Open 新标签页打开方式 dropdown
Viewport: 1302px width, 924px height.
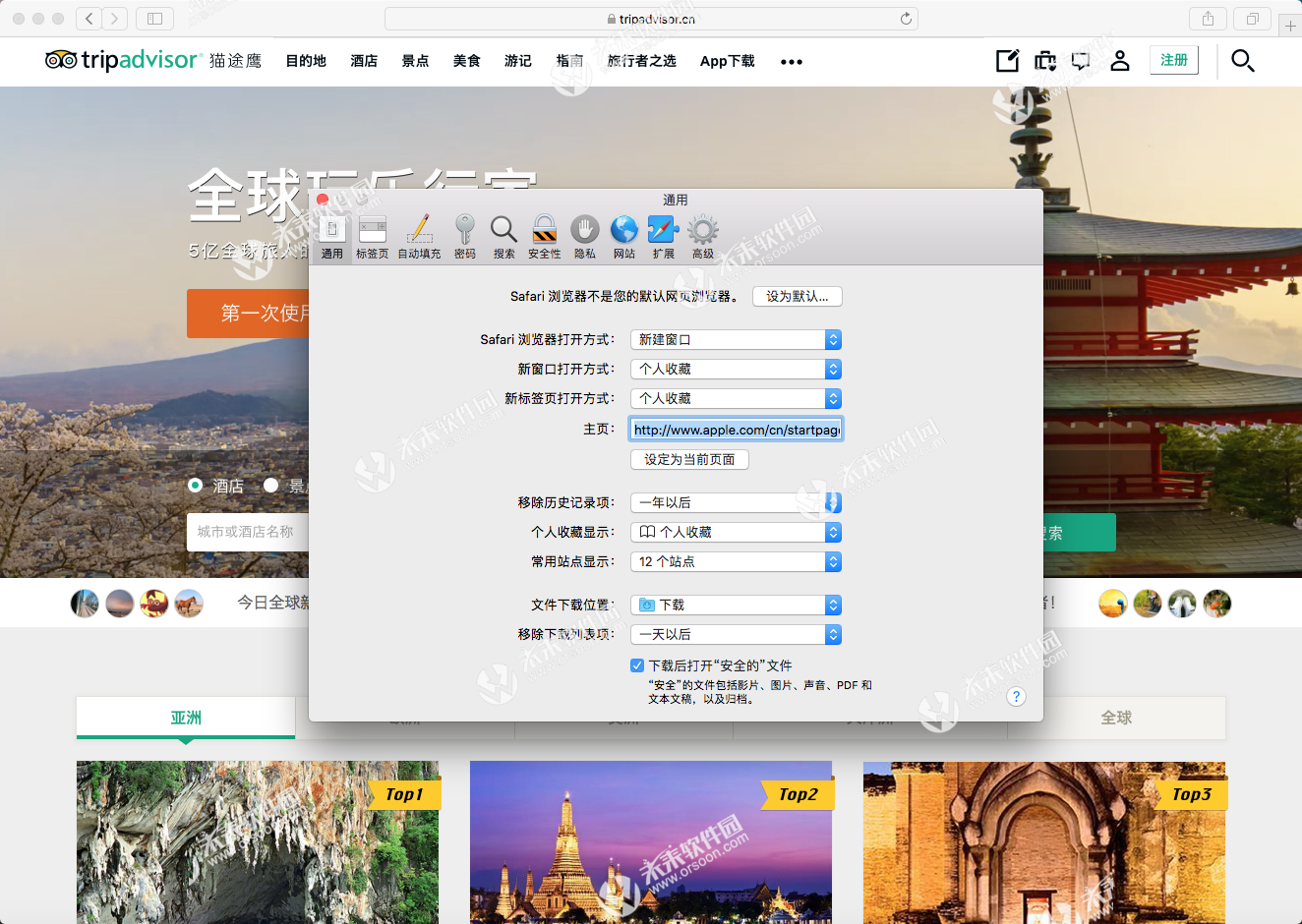(736, 398)
